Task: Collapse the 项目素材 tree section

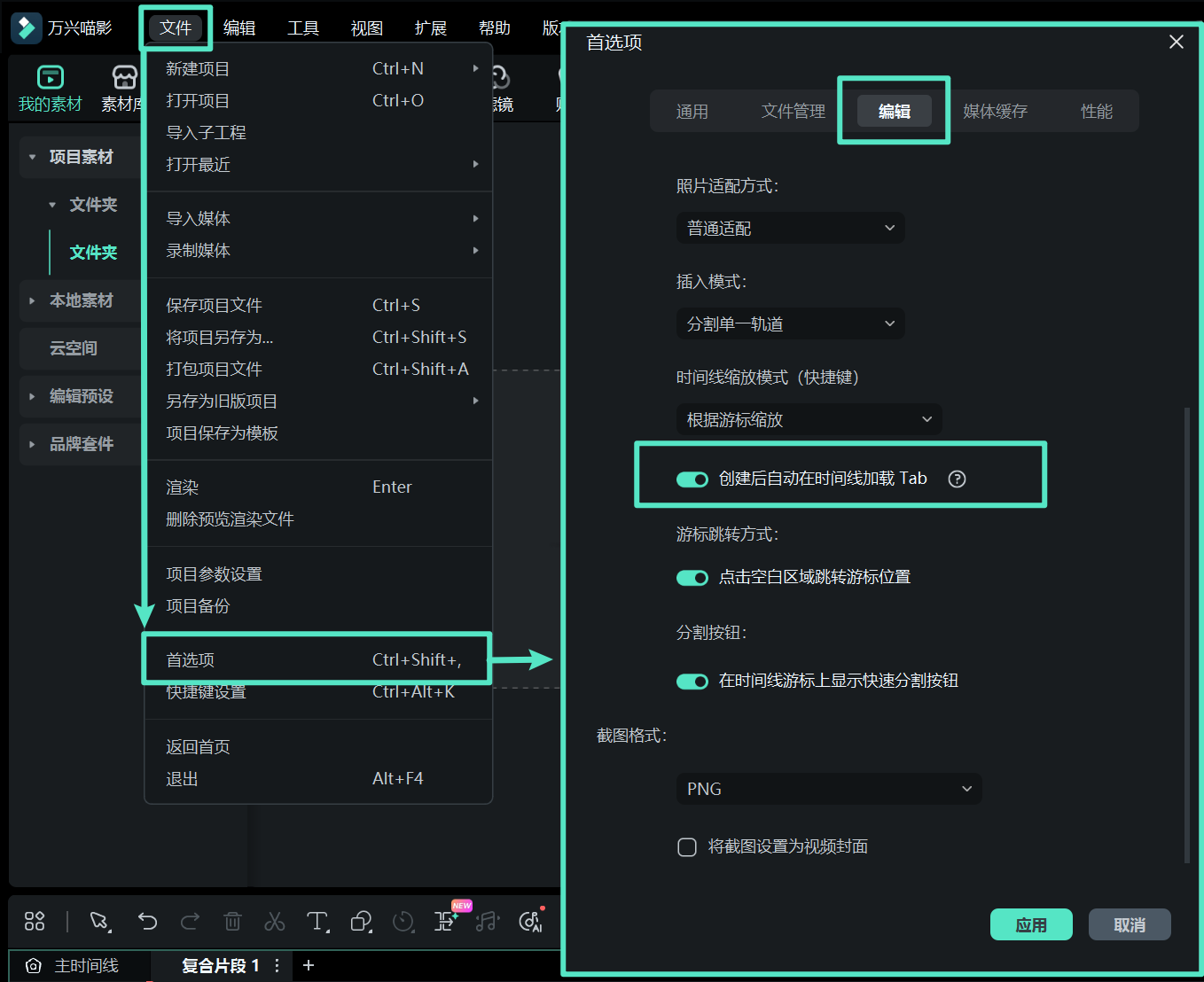Action: point(33,156)
